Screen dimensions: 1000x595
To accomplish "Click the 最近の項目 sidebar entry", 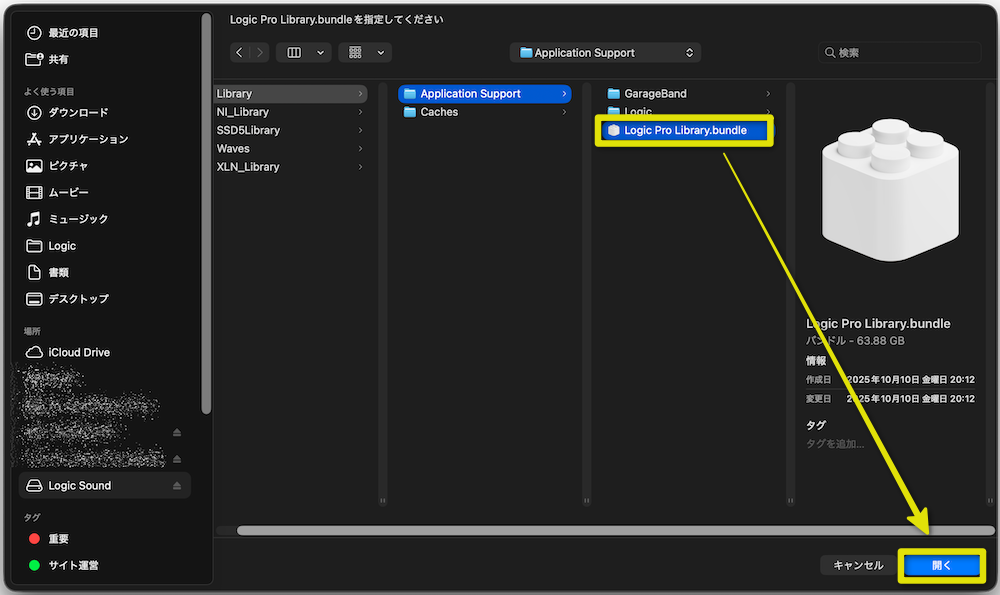I will (76, 31).
